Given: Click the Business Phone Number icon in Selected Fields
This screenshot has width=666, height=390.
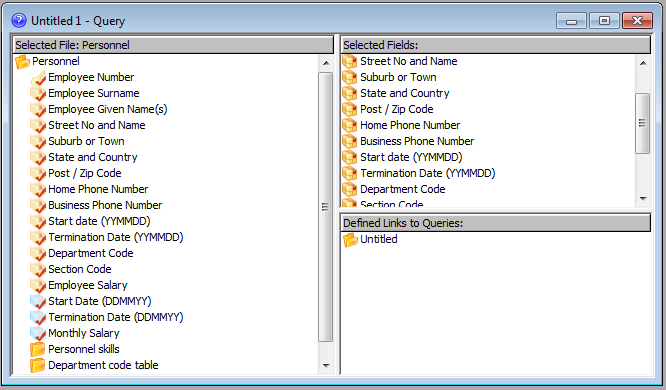Looking at the screenshot, I should [x=350, y=141].
